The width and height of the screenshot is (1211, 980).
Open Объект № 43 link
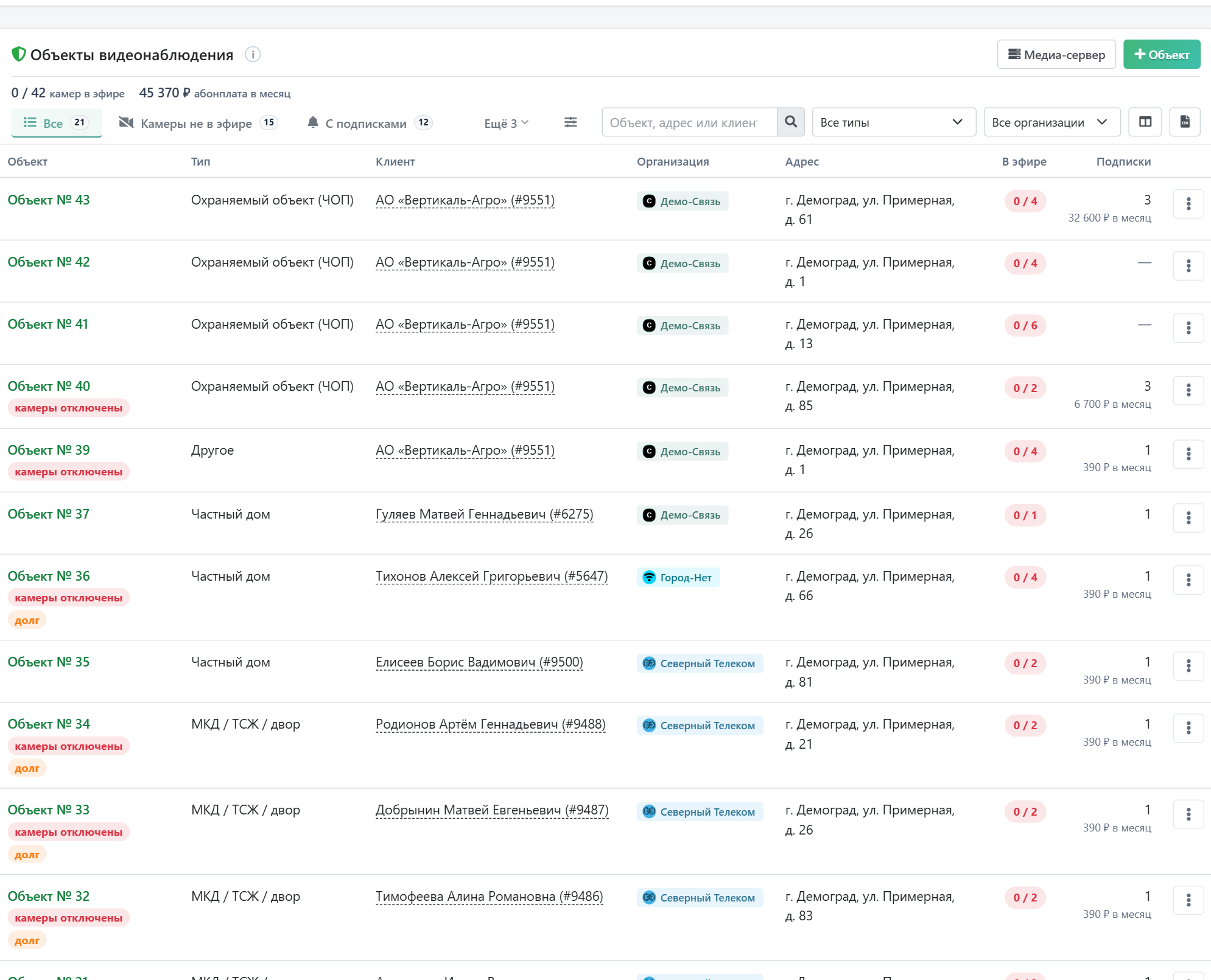[49, 200]
